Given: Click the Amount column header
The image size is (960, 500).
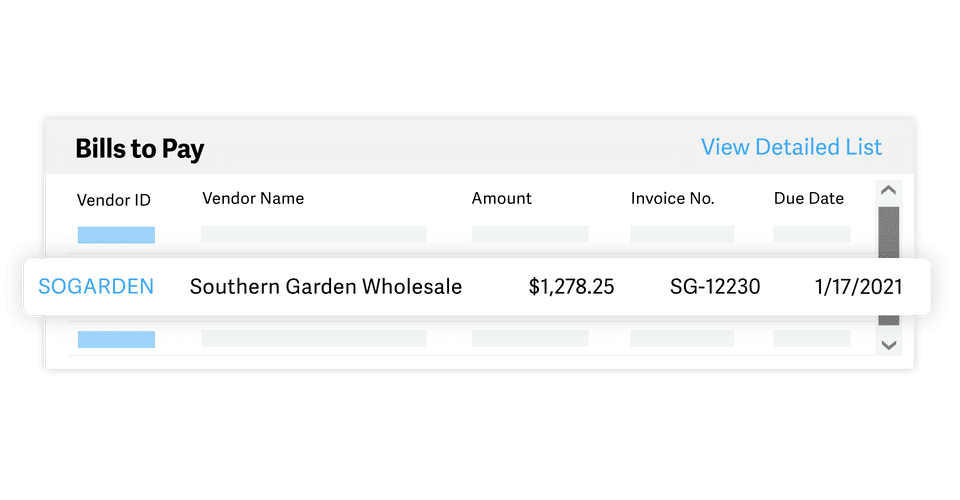Looking at the screenshot, I should 502,198.
